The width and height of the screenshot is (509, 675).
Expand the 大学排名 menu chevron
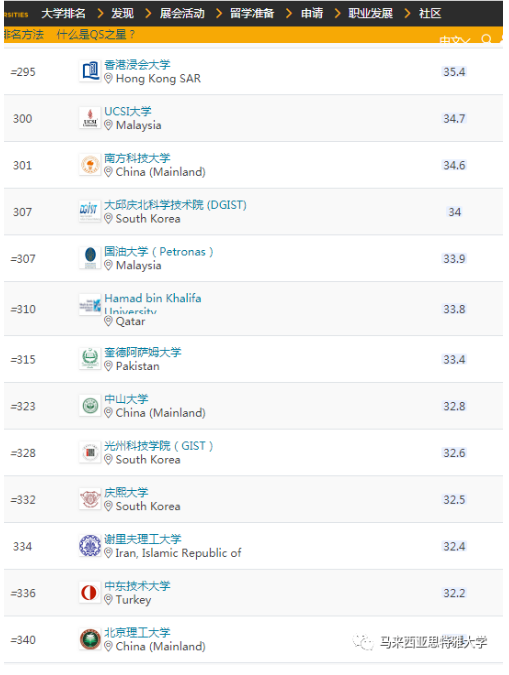[x=100, y=13]
